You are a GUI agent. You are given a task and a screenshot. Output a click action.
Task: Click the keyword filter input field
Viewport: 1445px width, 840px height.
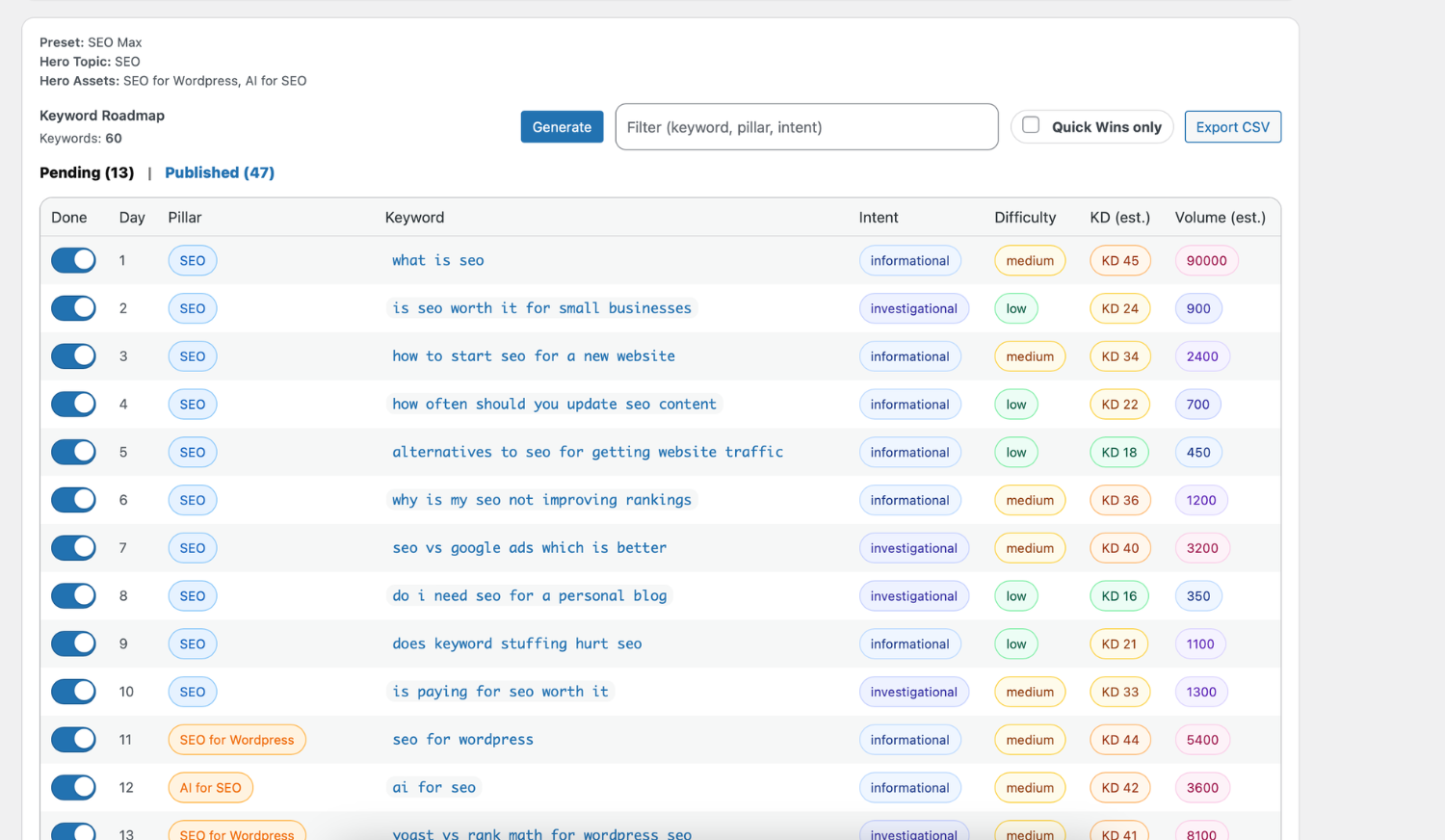pos(806,126)
